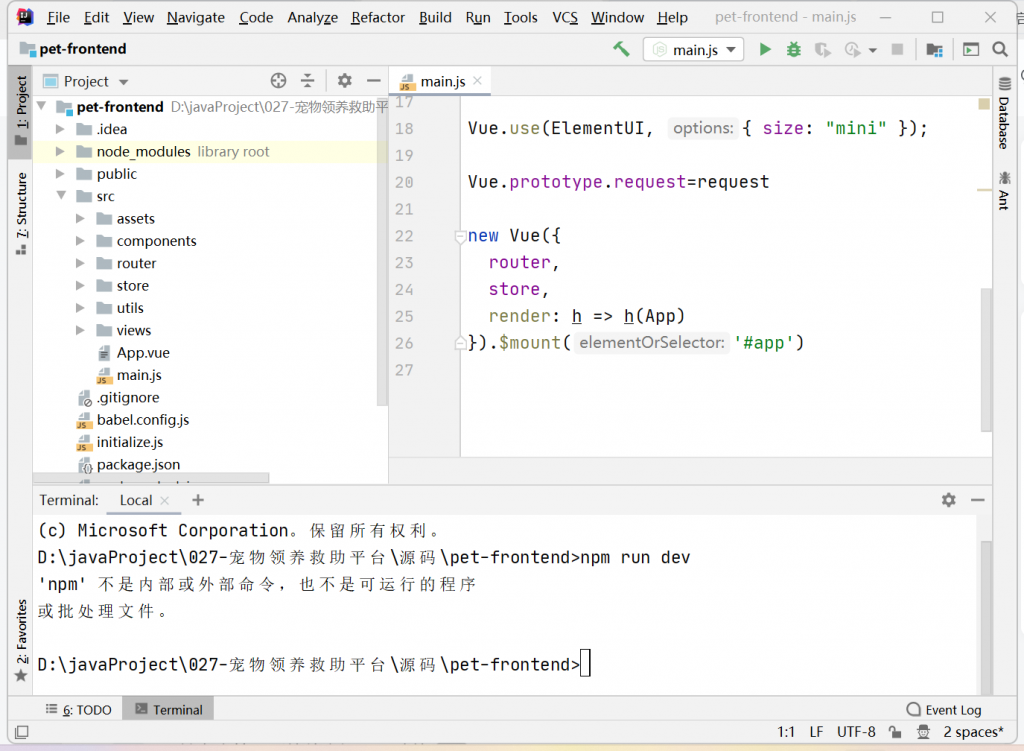This screenshot has height=751, width=1024.
Task: Fold the new Vue block at line 22
Action: coord(460,236)
